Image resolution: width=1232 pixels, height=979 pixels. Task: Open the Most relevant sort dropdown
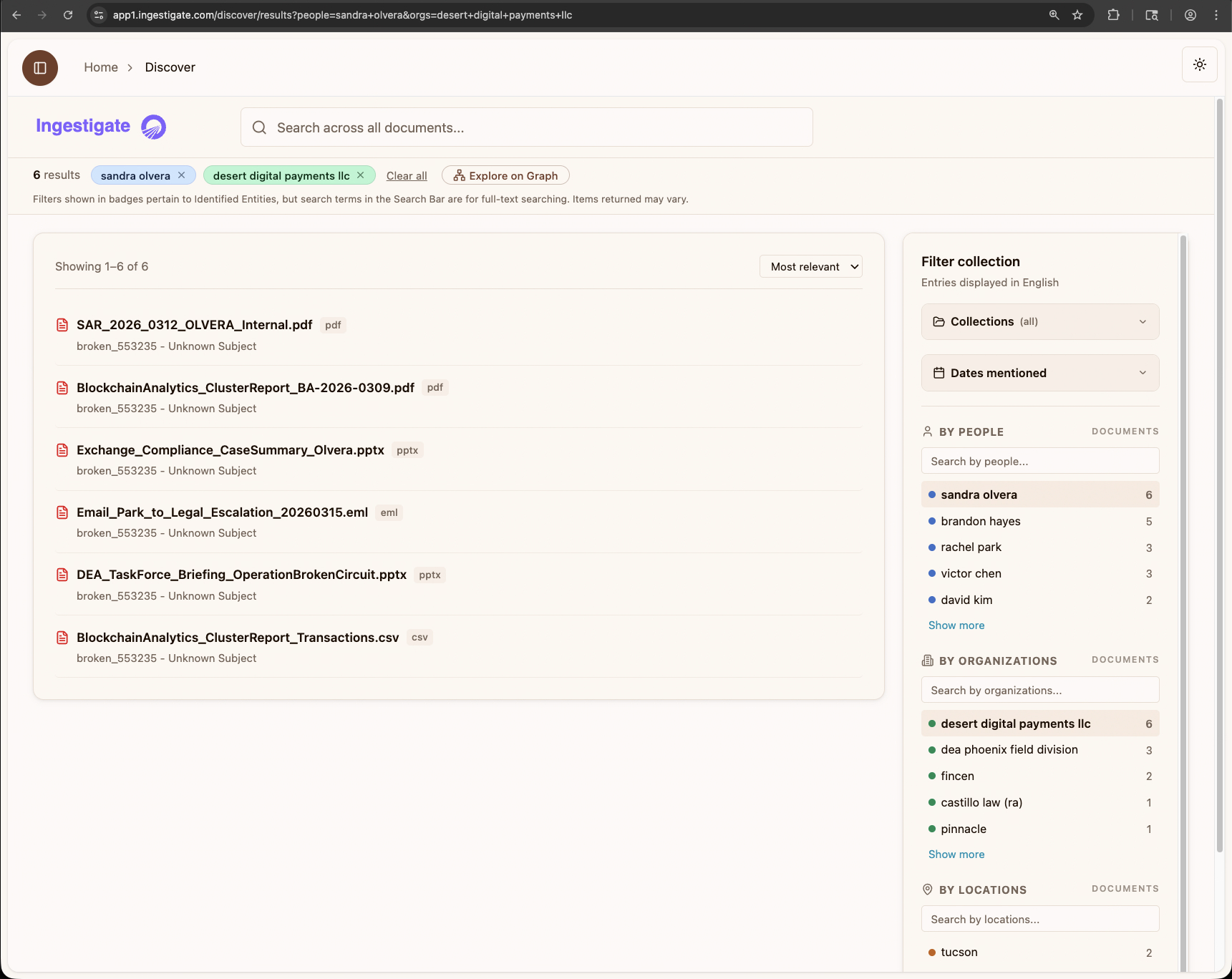(811, 266)
